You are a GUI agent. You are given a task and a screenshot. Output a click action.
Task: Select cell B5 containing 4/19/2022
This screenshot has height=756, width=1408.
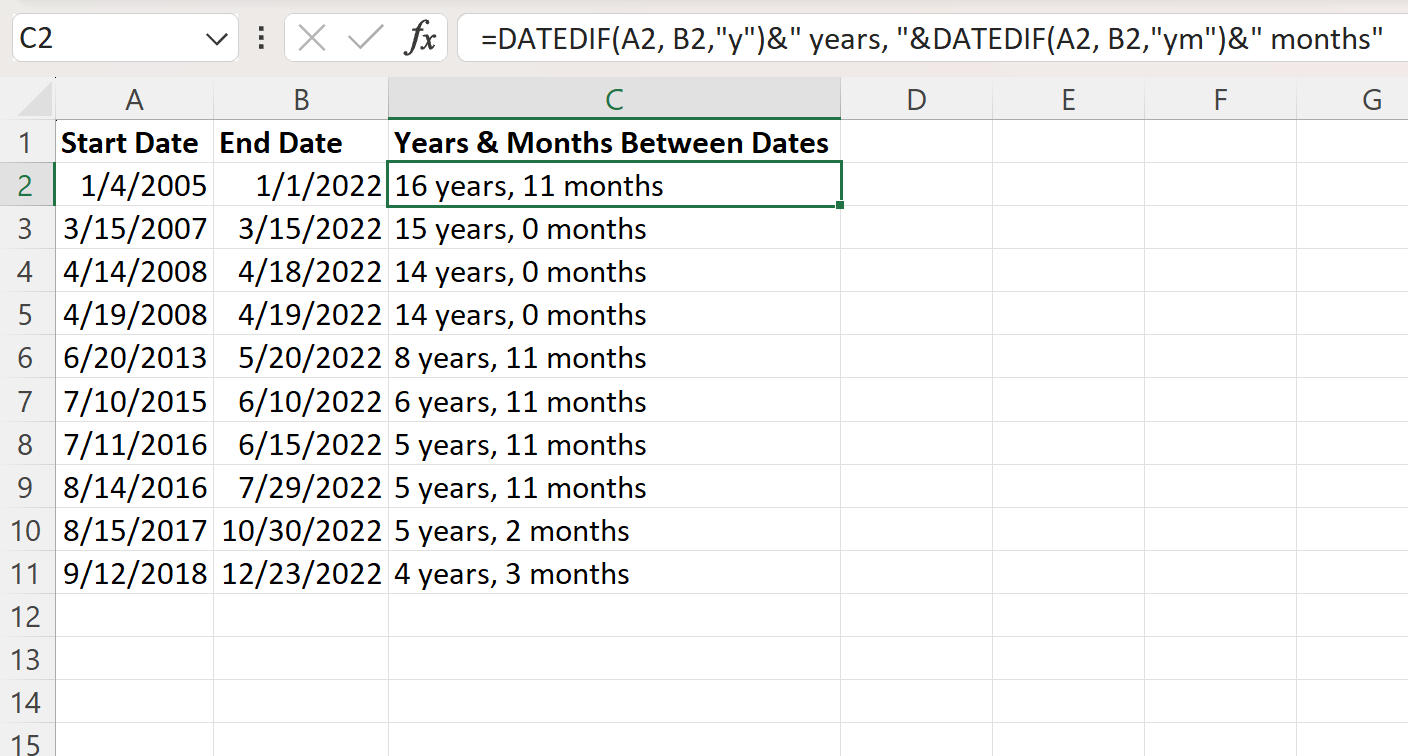pyautogui.click(x=300, y=314)
